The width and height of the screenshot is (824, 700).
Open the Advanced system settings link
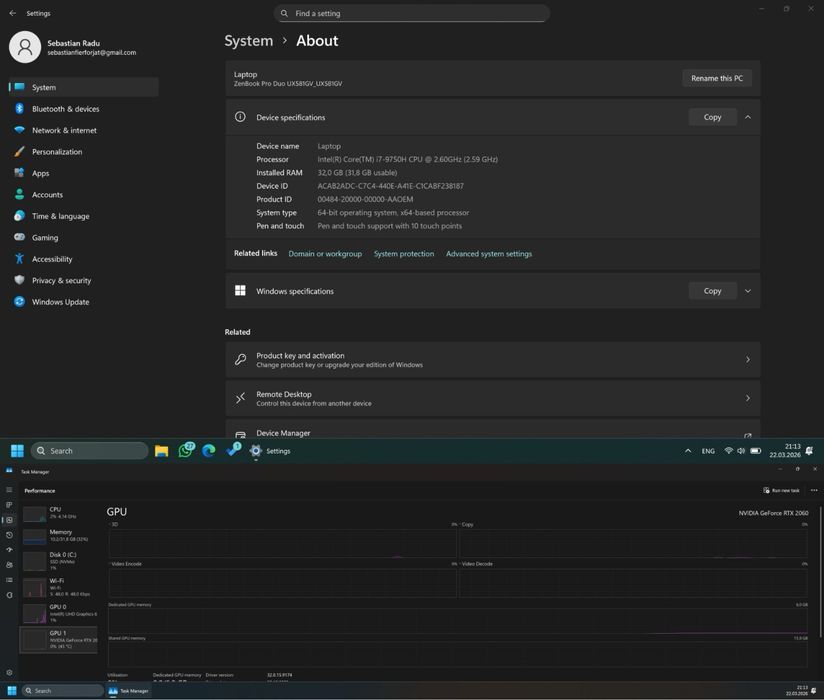click(489, 254)
